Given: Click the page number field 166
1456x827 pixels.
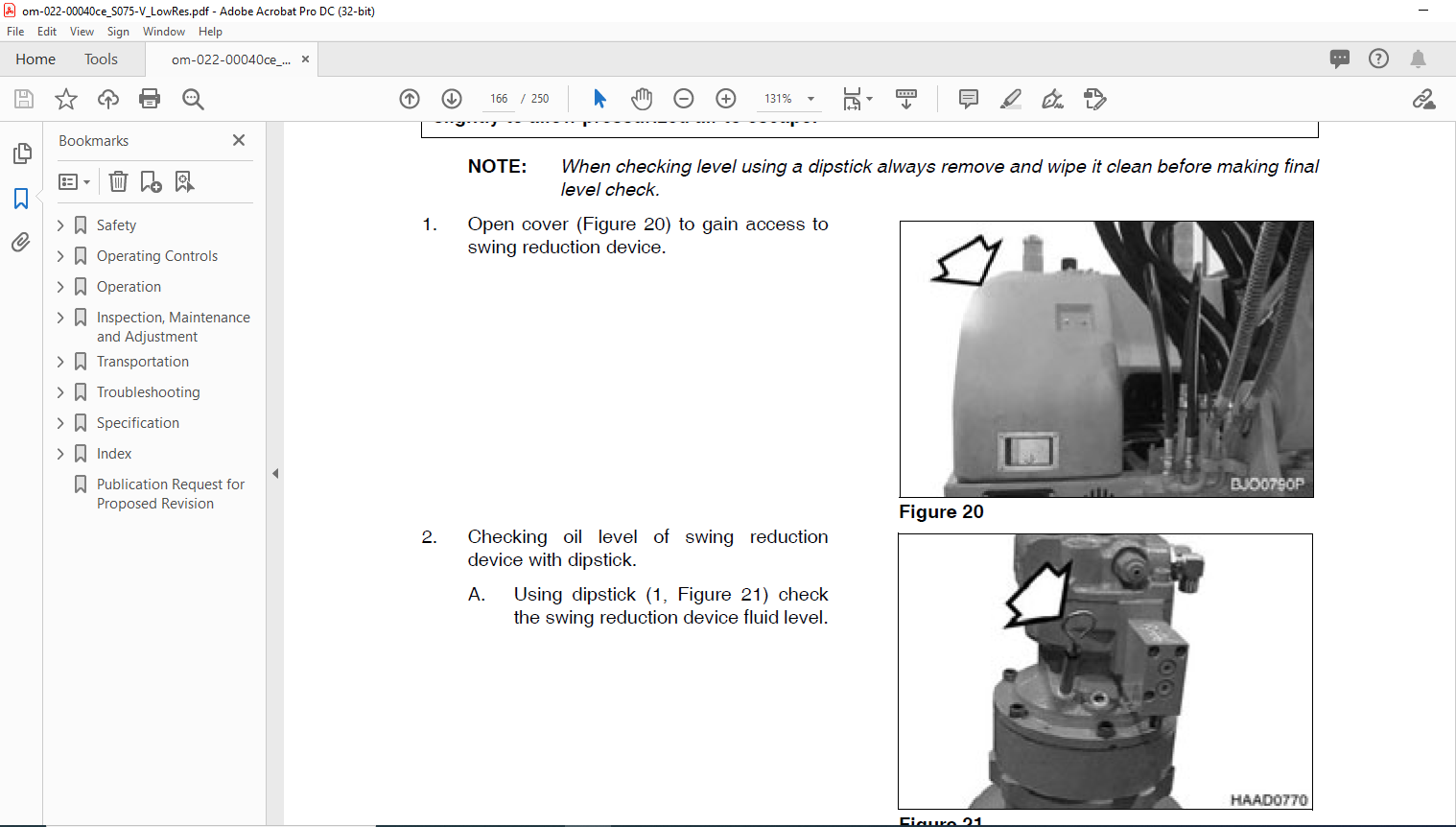Looking at the screenshot, I should [x=499, y=99].
